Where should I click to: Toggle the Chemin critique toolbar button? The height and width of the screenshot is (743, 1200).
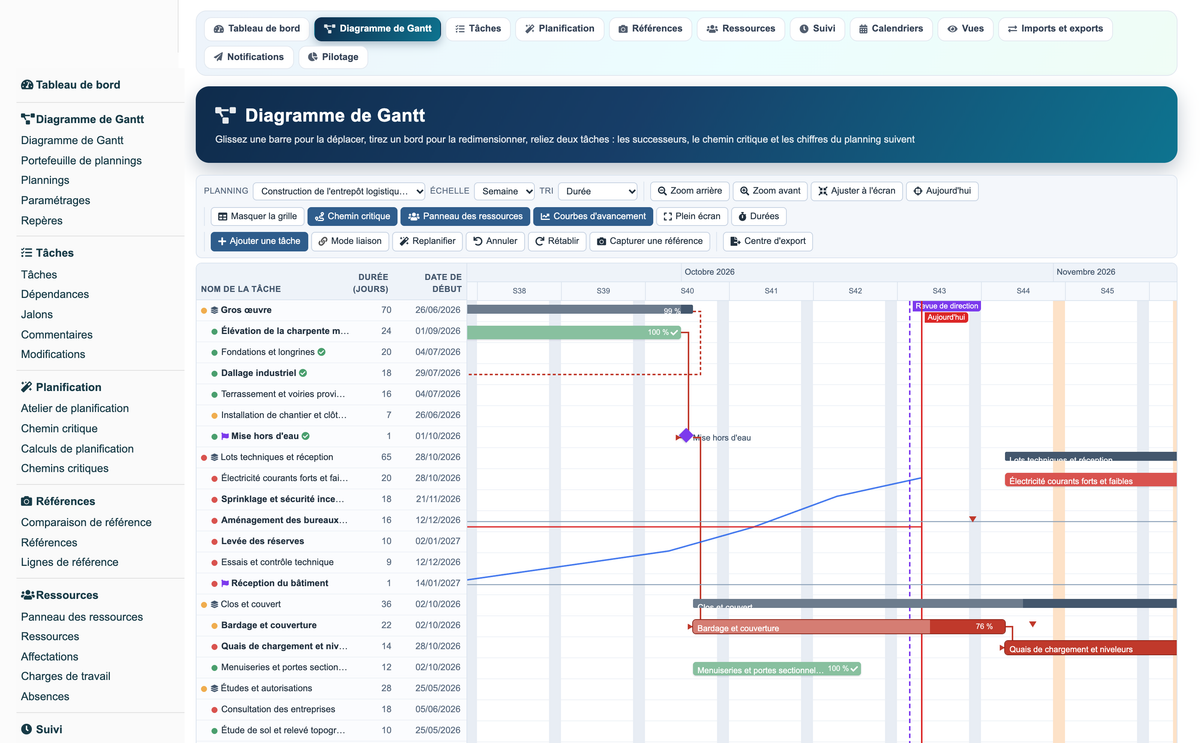click(x=352, y=216)
